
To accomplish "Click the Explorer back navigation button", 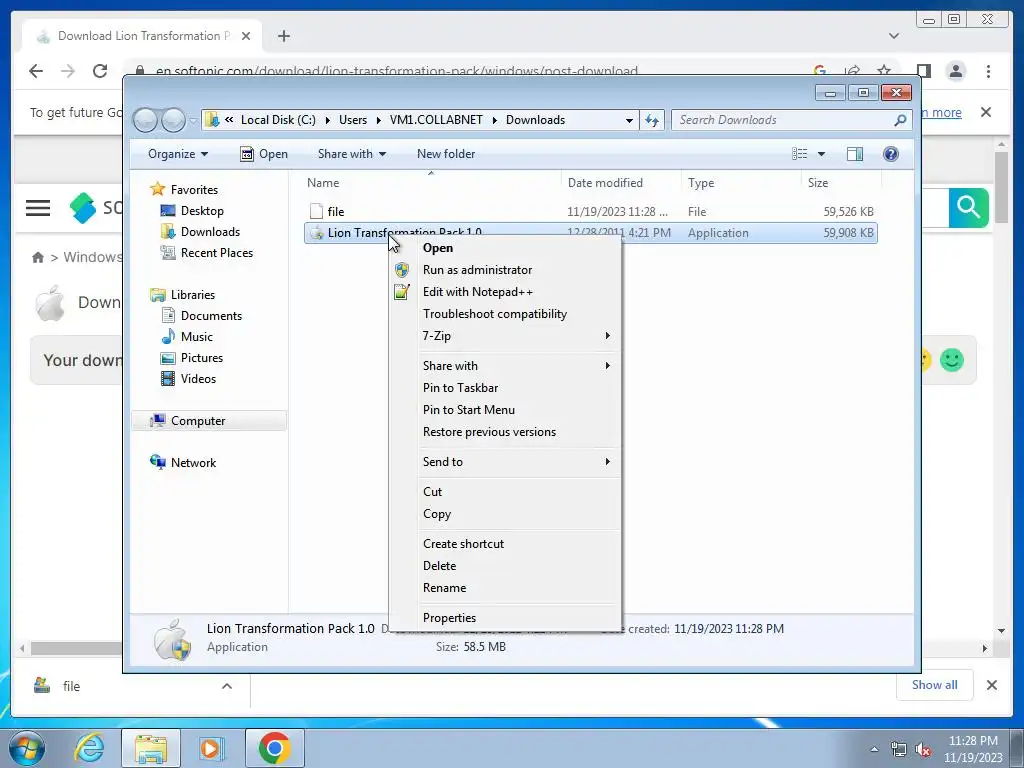I will pos(145,120).
